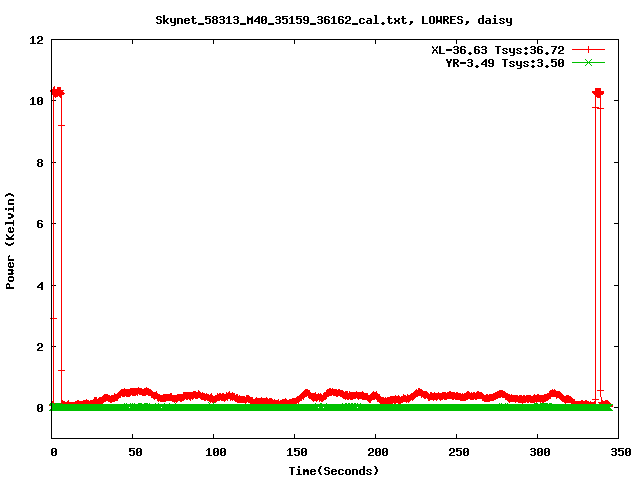Select the YR-3.49 Tsys:3.50 legend label
The height and width of the screenshot is (480, 640).
point(504,63)
